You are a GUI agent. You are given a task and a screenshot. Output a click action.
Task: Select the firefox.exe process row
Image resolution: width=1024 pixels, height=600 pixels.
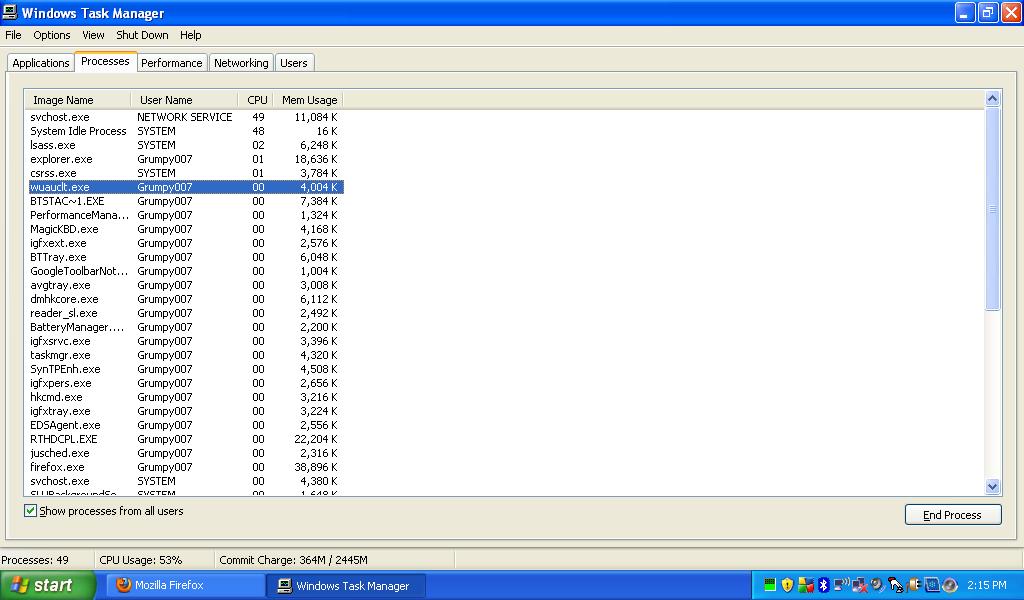[x=184, y=467]
